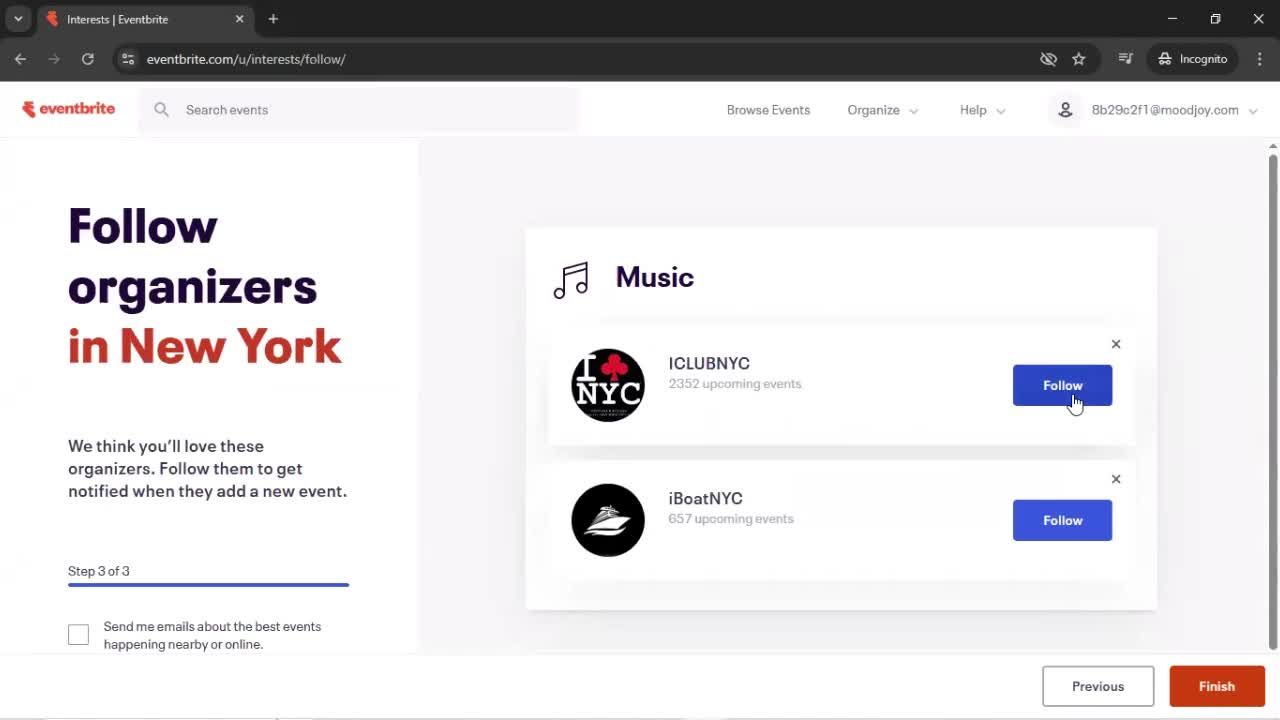Click '2352 upcoming events' text
Image resolution: width=1280 pixels, height=720 pixels.
(x=735, y=384)
